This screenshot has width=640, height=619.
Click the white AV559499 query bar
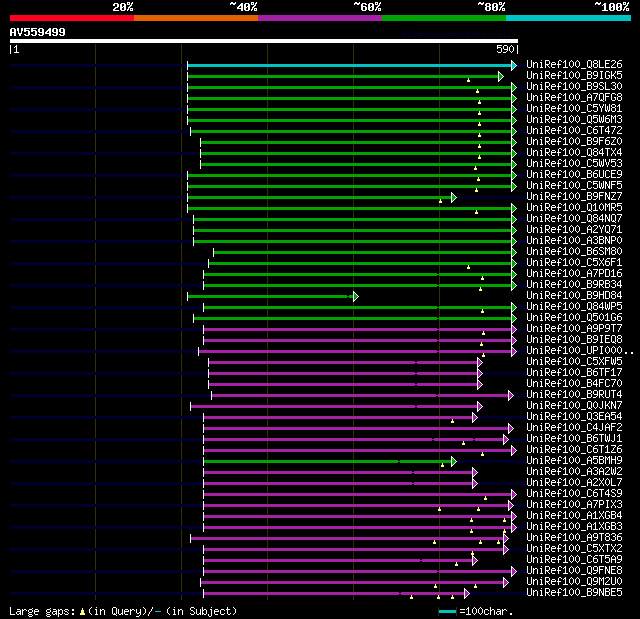pos(264,41)
